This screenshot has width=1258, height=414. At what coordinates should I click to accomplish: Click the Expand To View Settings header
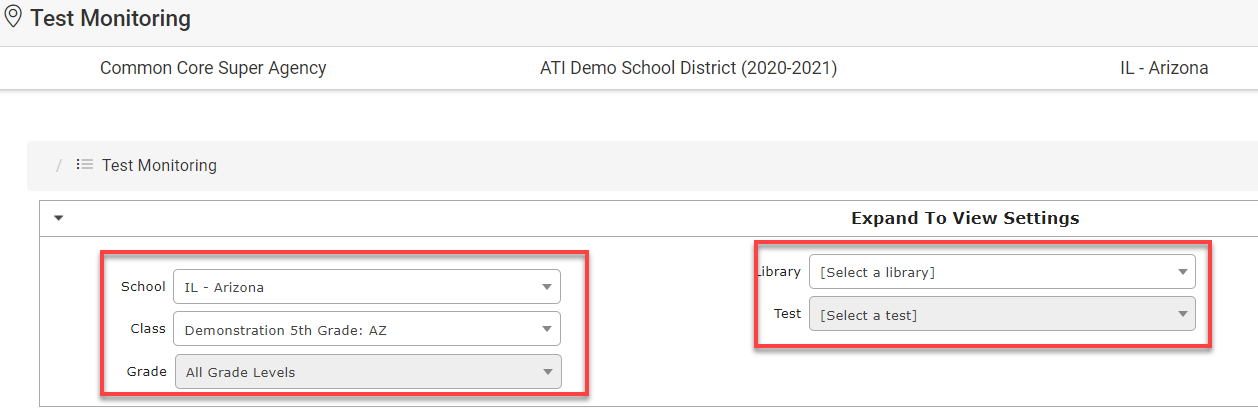(x=965, y=218)
